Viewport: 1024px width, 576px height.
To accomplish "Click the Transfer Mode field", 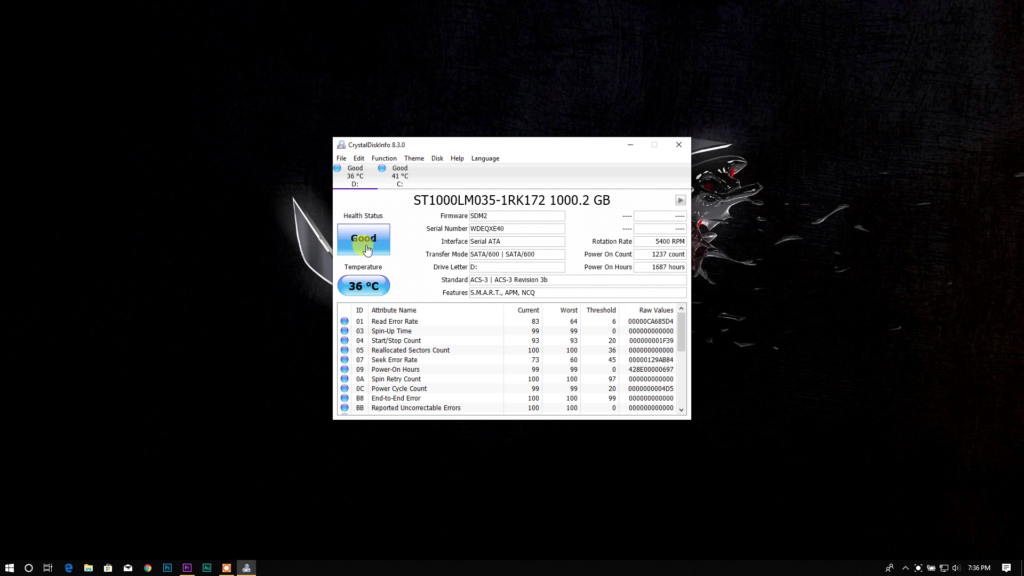I will pyautogui.click(x=517, y=254).
